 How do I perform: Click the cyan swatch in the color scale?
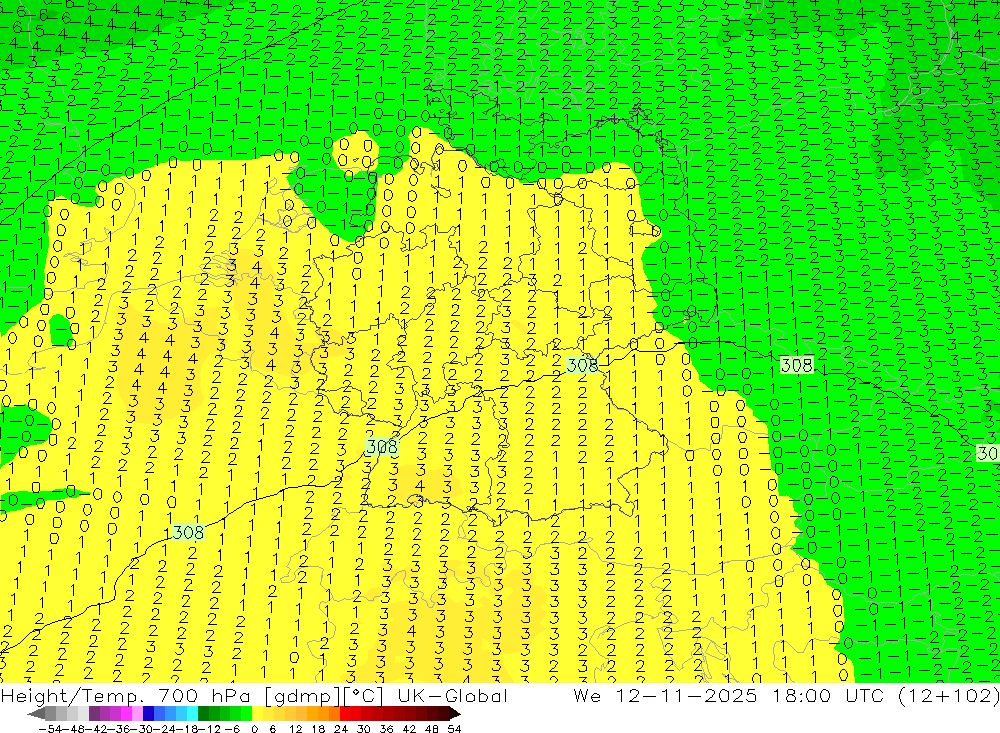point(192,714)
